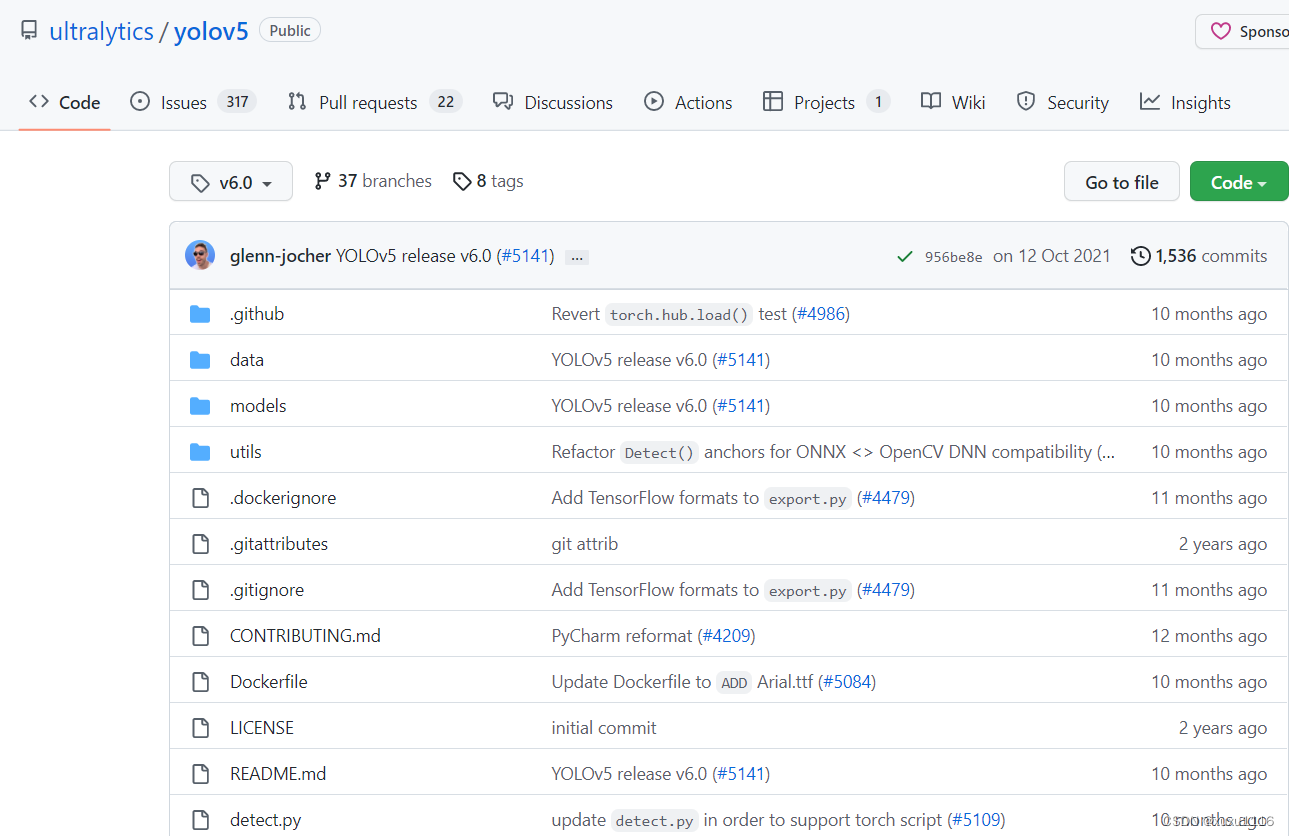The image size is (1289, 836).
Task: Open the Wiki tab
Action: (x=953, y=102)
